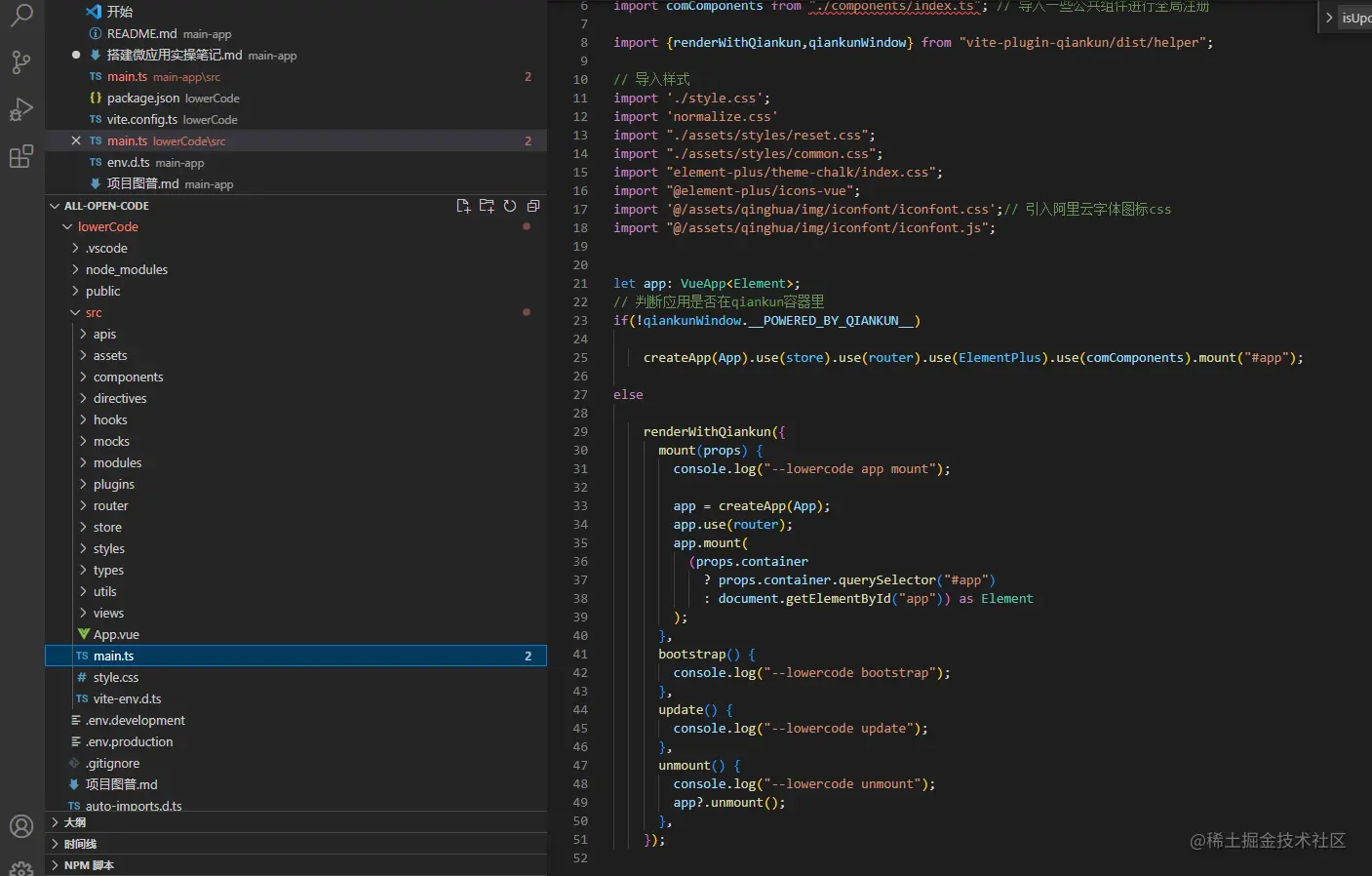Switch to main.ts main-app\src open editor

point(296,77)
